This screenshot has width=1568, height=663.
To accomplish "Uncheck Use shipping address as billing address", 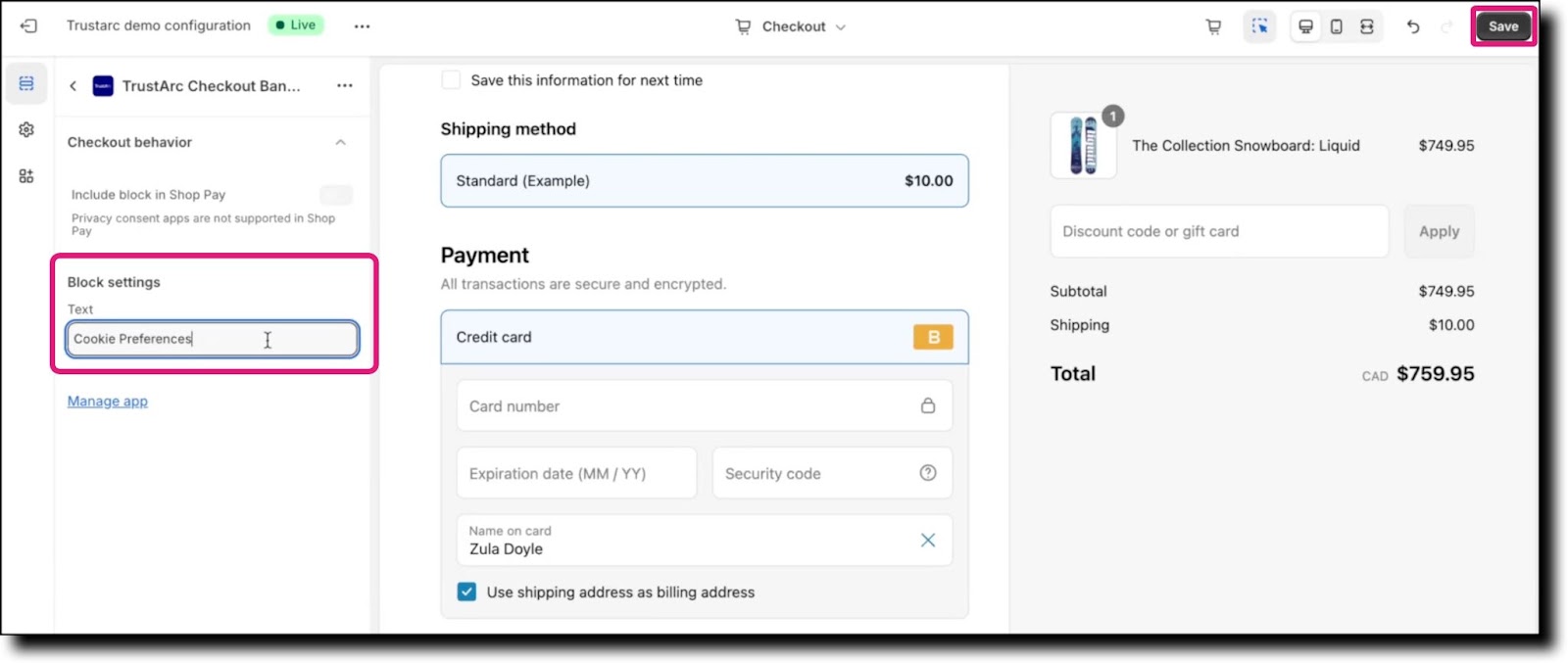I will coord(466,592).
